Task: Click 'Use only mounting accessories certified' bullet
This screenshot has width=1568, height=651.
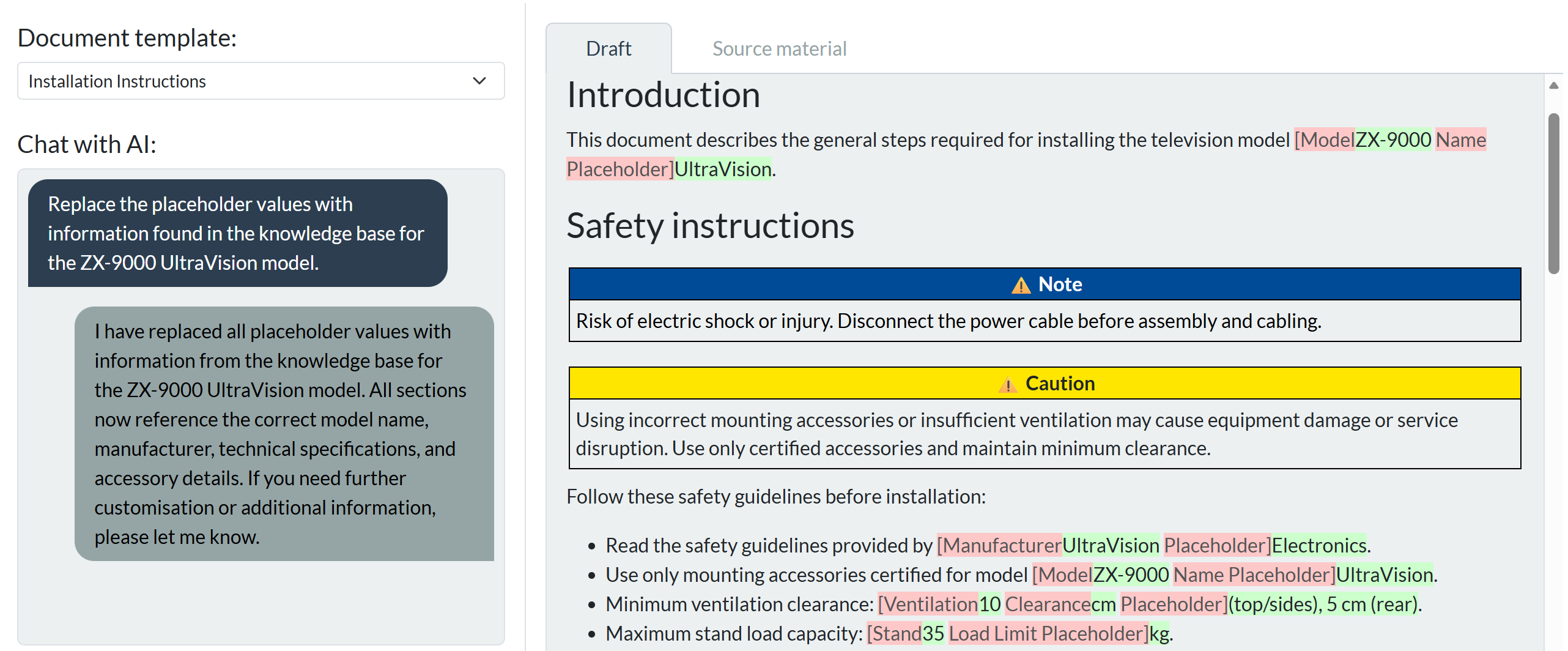Action: pyautogui.click(x=1021, y=575)
